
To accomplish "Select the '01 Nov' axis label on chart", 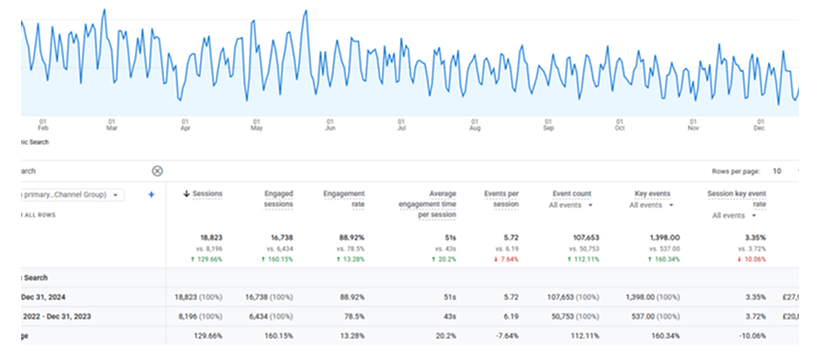I will (693, 125).
